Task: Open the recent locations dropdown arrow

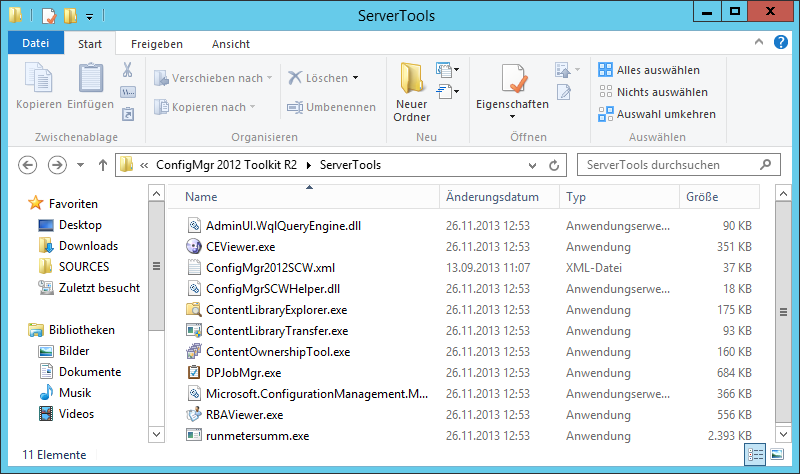Action: (80, 165)
